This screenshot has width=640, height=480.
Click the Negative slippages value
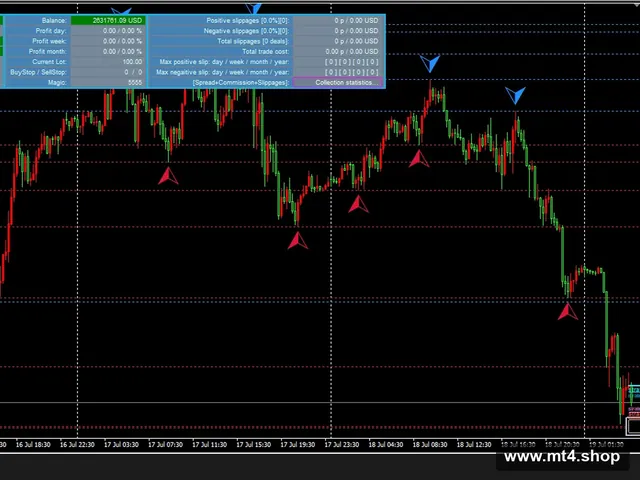coord(356,31)
